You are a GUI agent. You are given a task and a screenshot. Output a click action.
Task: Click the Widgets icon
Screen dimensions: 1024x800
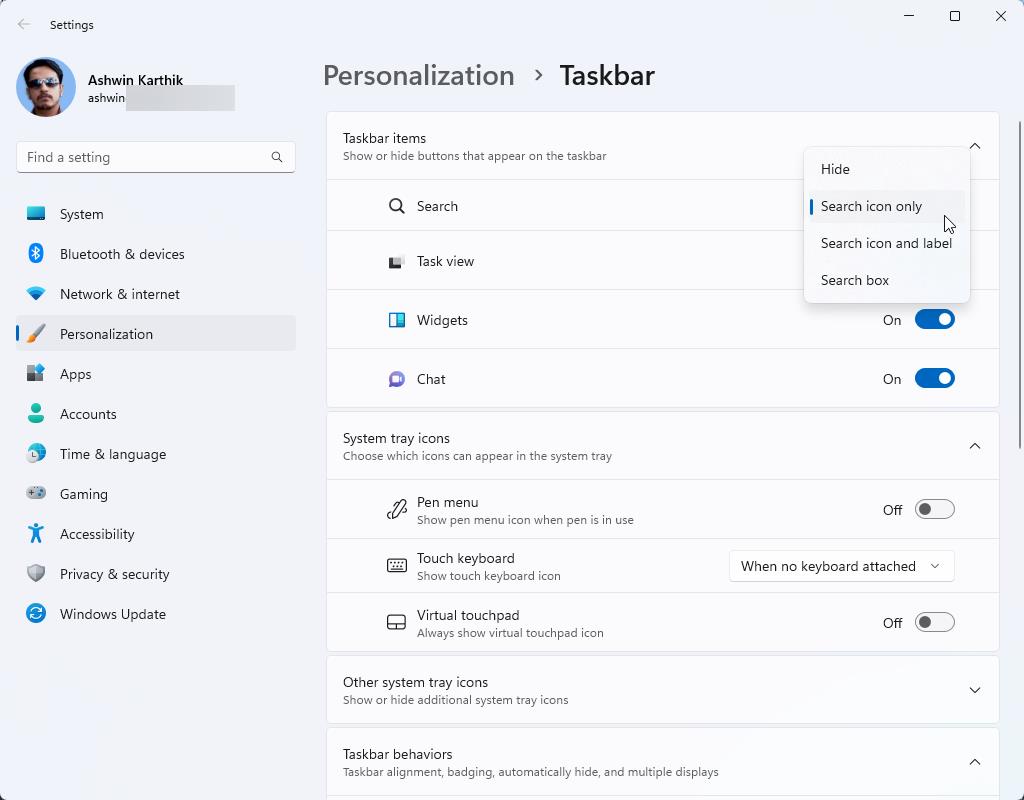396,320
